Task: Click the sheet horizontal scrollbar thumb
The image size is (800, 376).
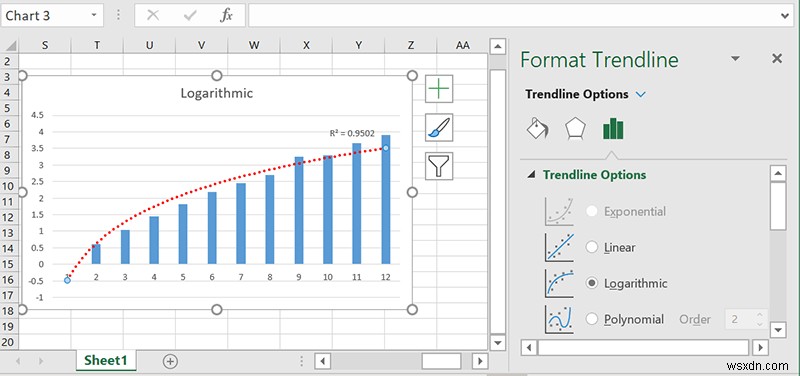Action: pyautogui.click(x=441, y=361)
